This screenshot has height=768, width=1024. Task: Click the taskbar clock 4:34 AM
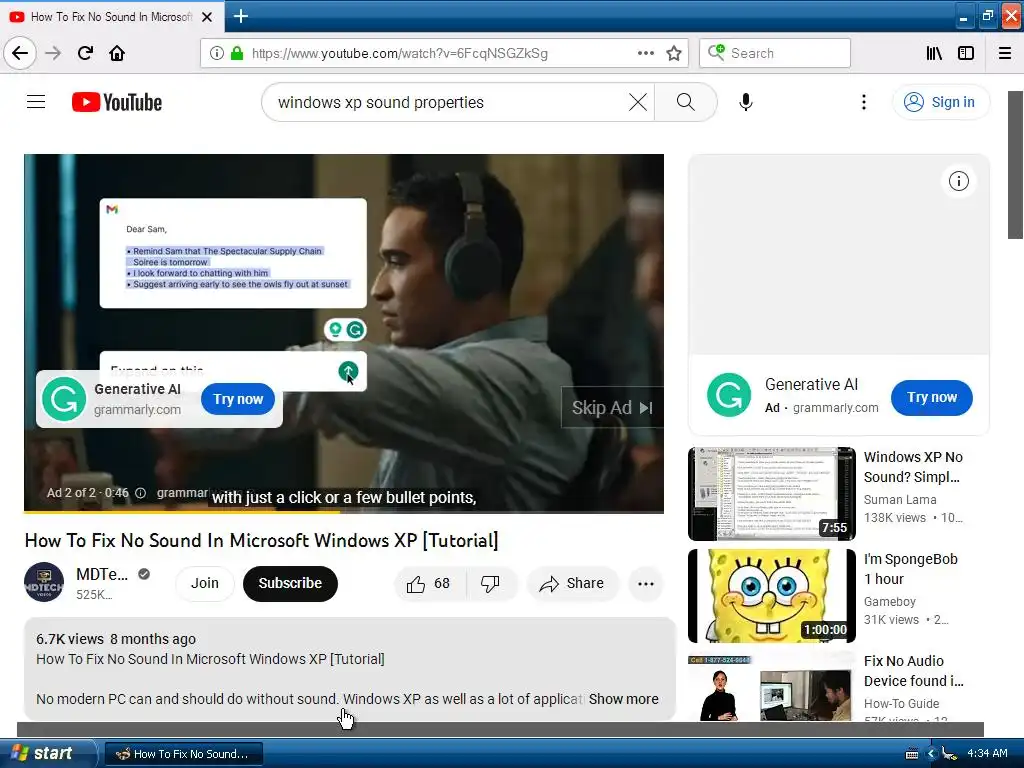[x=987, y=753]
